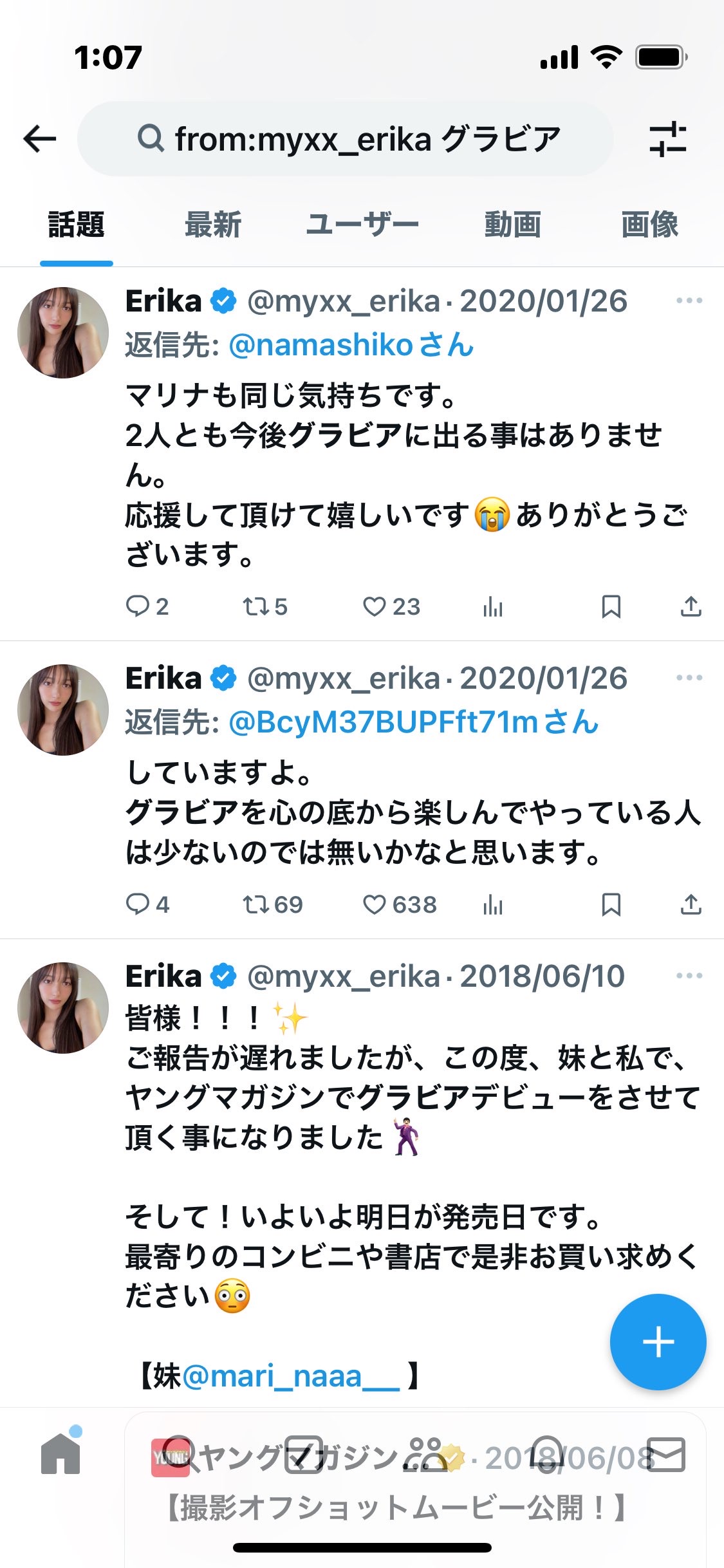Screen dimensions: 724x1568
Task: Retweet the tweet with 69 retweets
Action: pos(256,904)
